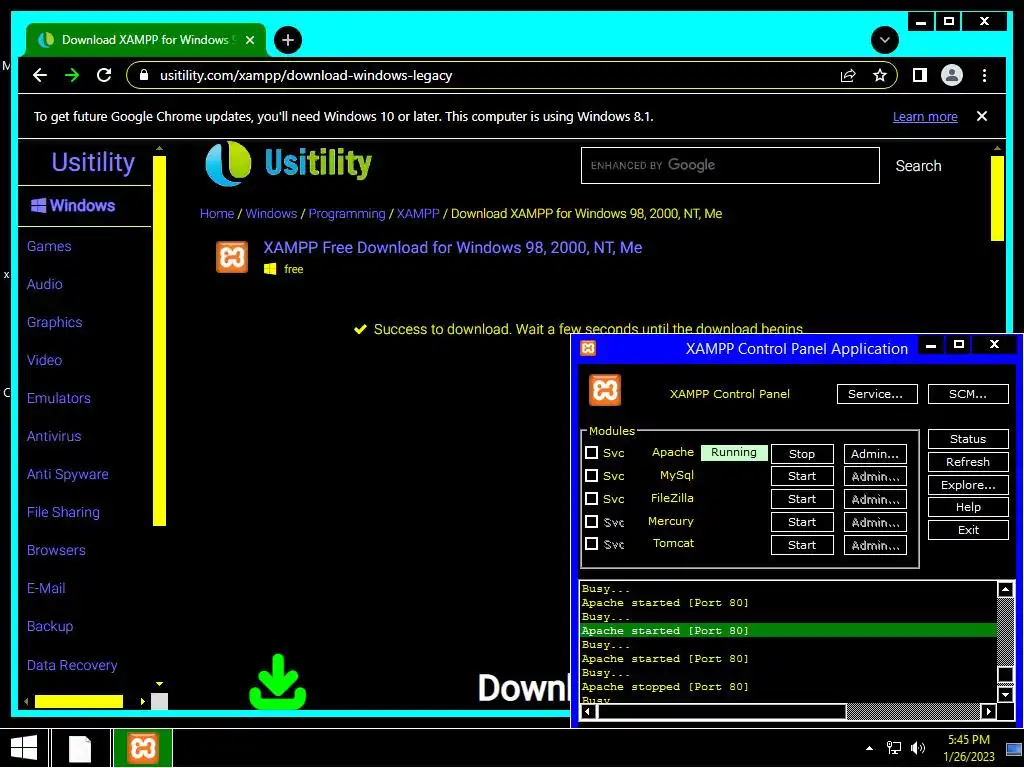The image size is (1024, 768).
Task: Click the Search button
Action: 918,166
